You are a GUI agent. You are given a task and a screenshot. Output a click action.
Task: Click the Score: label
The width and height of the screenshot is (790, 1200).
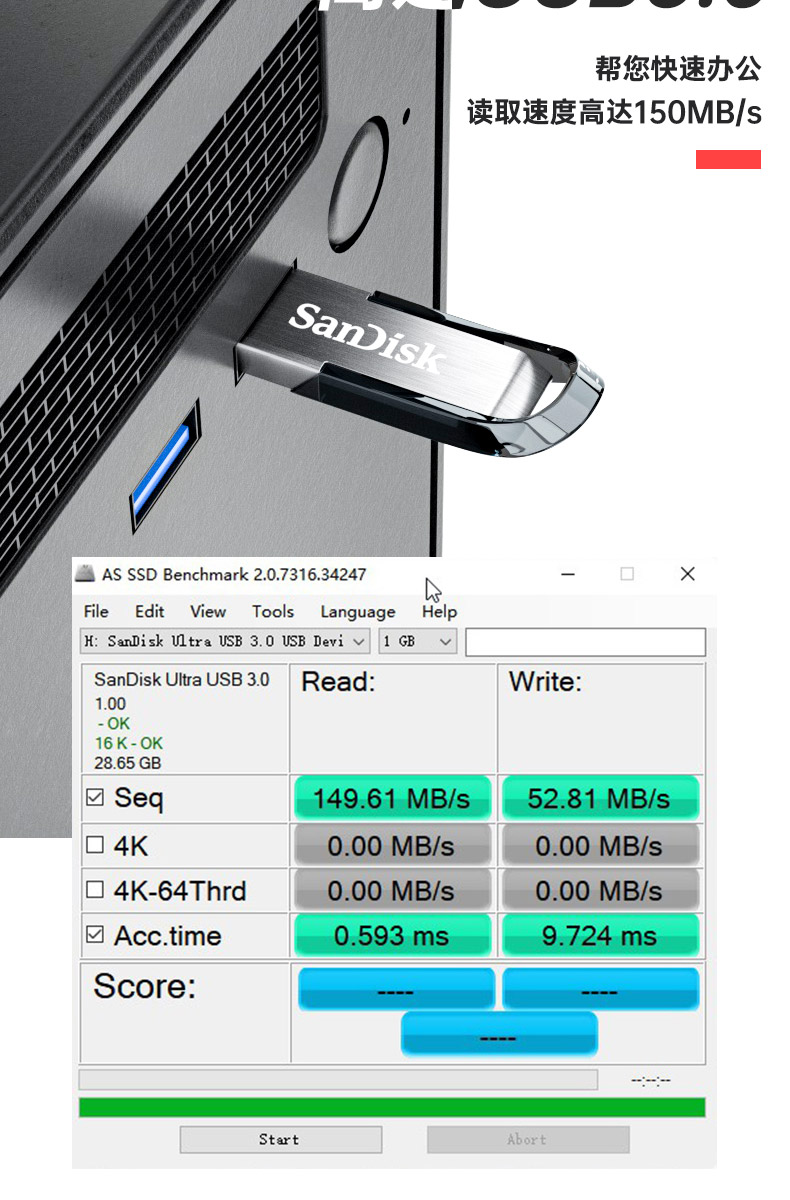pyautogui.click(x=145, y=986)
